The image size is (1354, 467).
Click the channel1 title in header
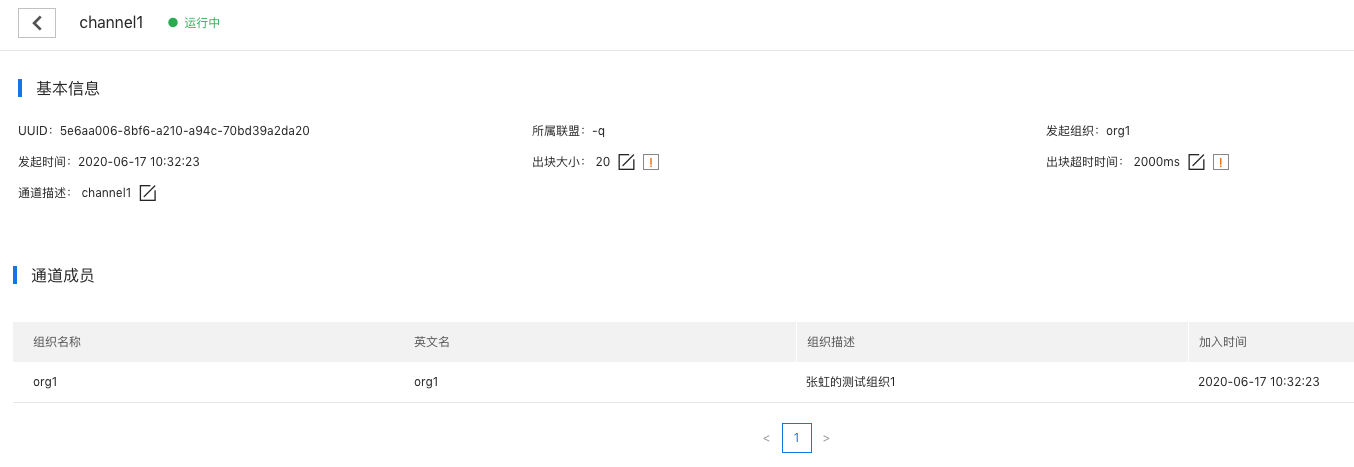(x=111, y=23)
